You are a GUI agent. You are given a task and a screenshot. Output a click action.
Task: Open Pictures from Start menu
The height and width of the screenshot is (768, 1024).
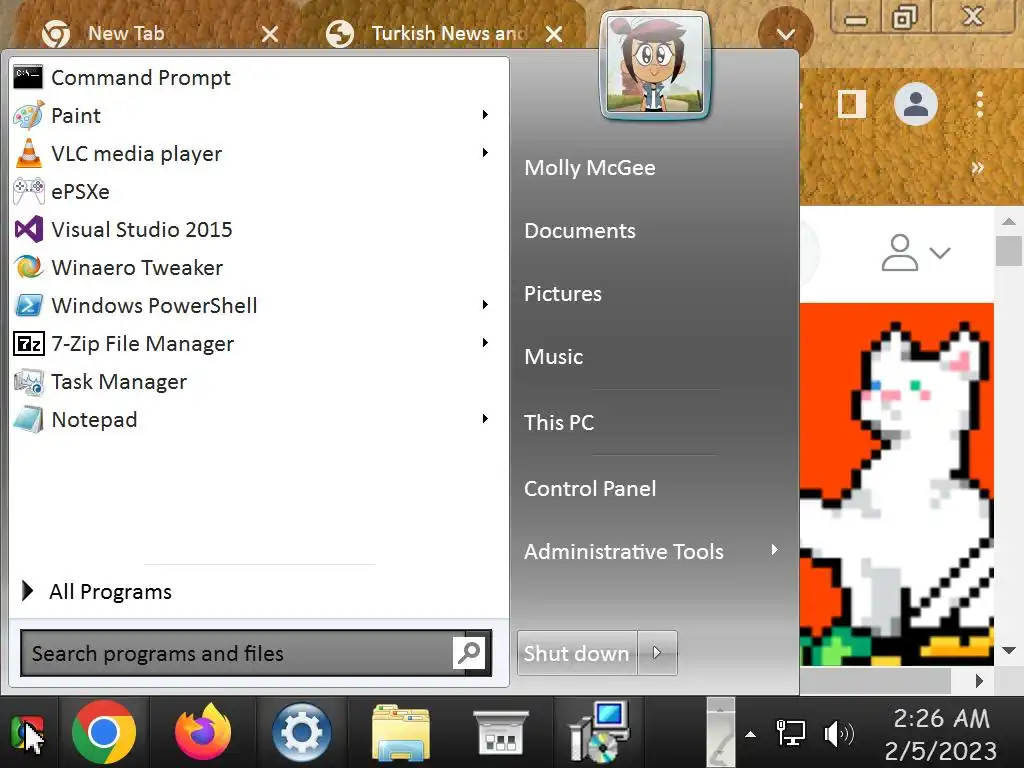[563, 294]
